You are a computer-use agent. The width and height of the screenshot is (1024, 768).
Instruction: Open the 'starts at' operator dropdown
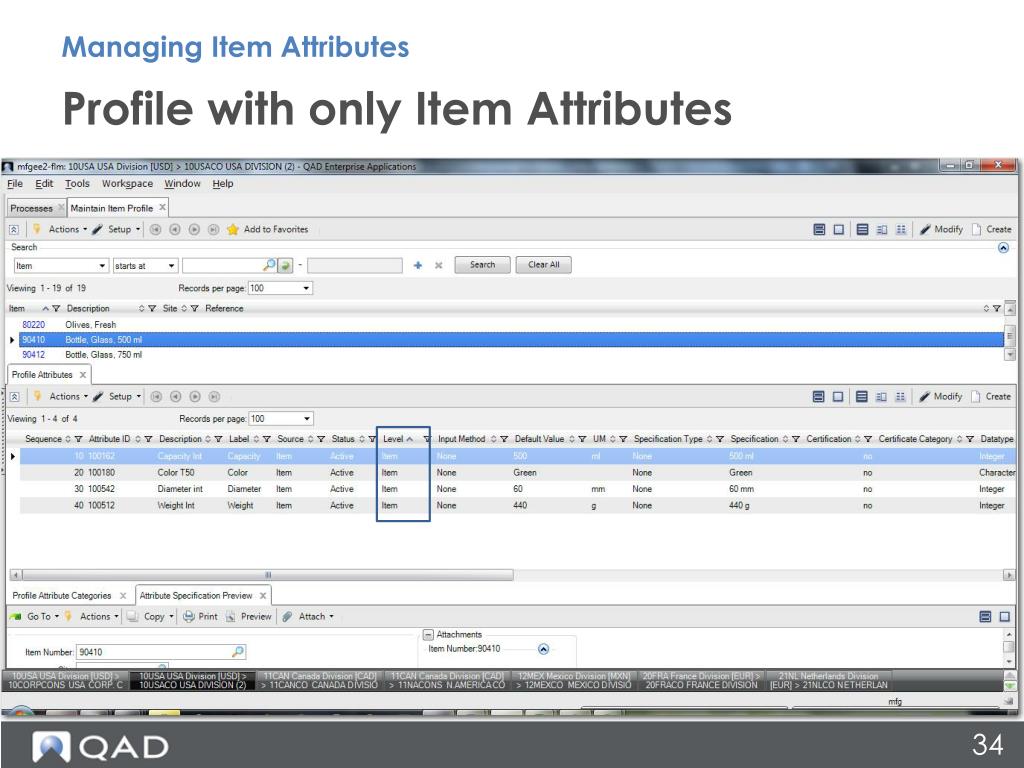click(171, 266)
